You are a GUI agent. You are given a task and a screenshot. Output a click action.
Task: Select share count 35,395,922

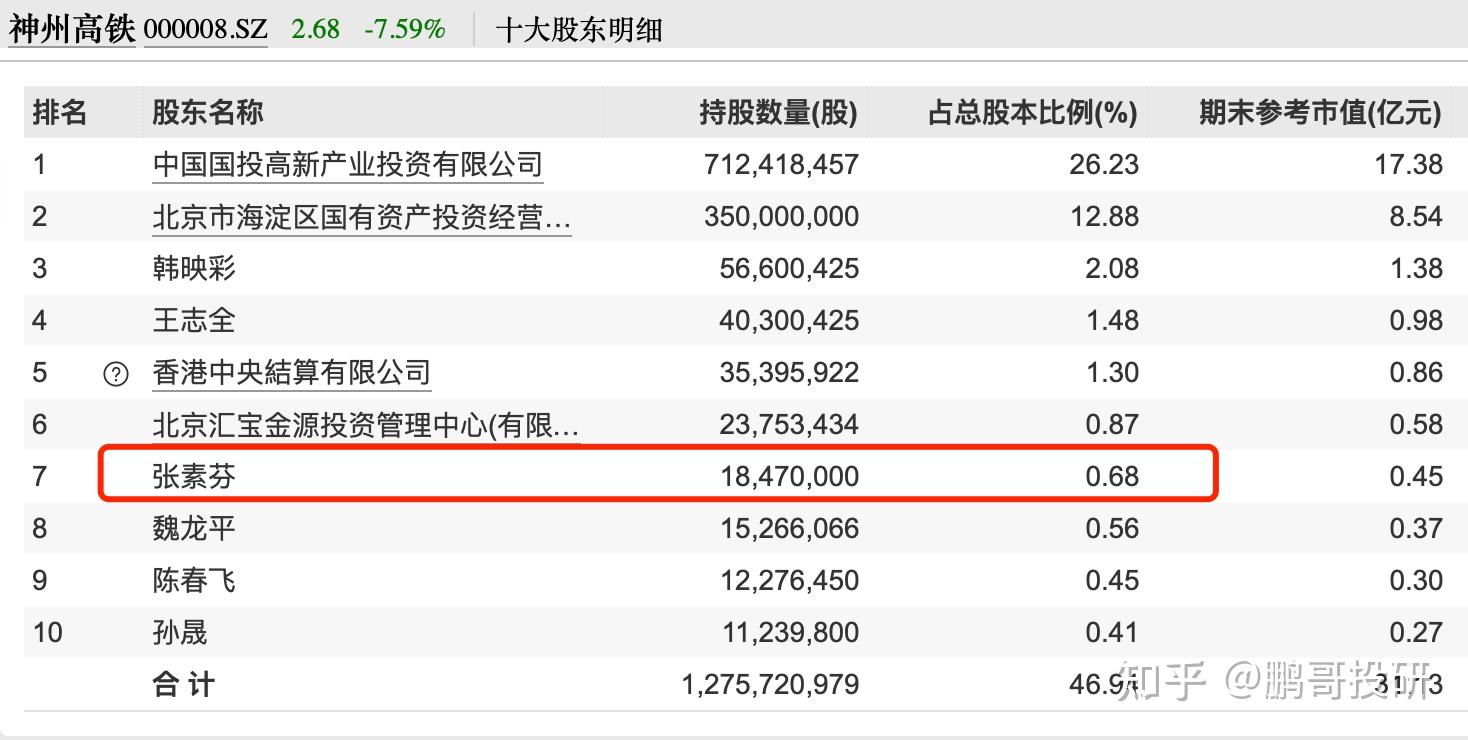tap(789, 372)
